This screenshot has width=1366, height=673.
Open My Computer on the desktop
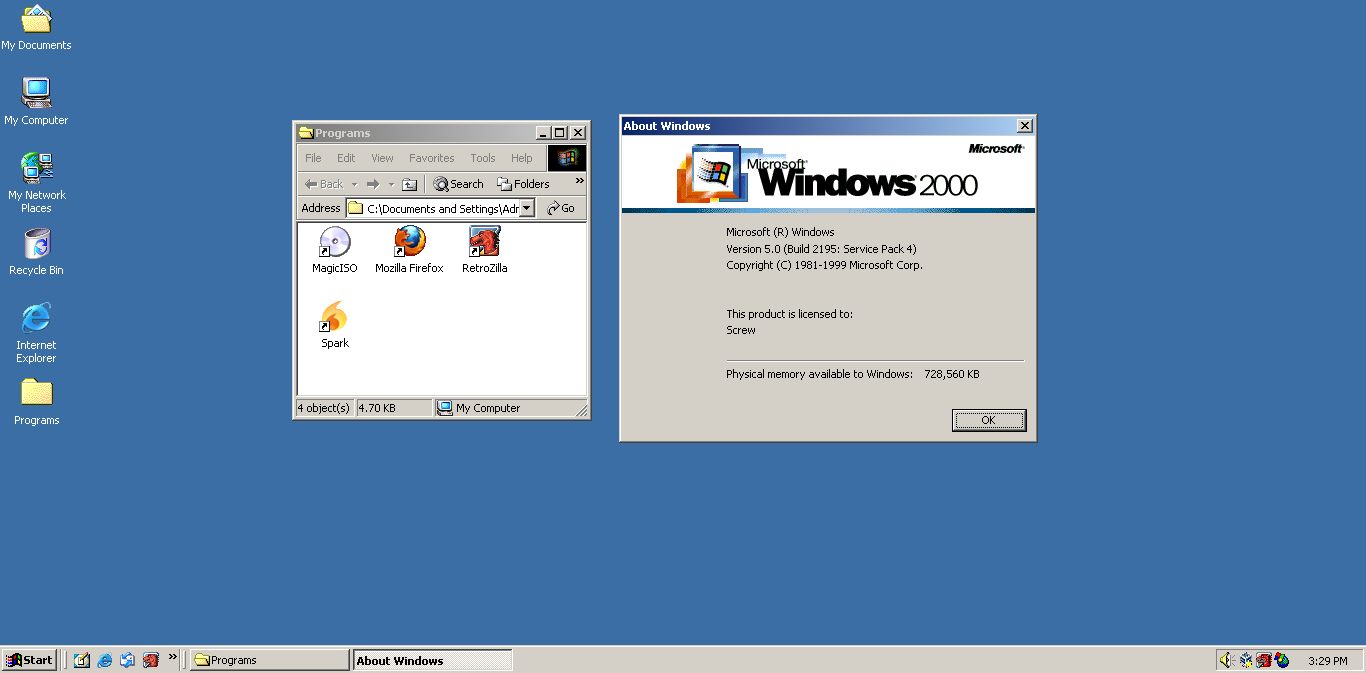click(x=36, y=102)
